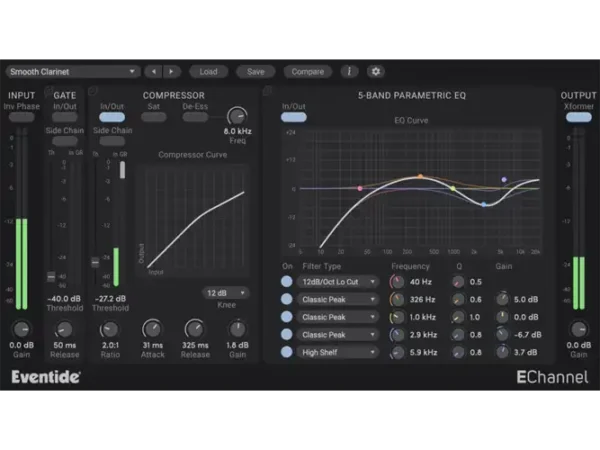The image size is (600, 450).
Task: Toggle the Xformer output switch
Action: coord(579,117)
